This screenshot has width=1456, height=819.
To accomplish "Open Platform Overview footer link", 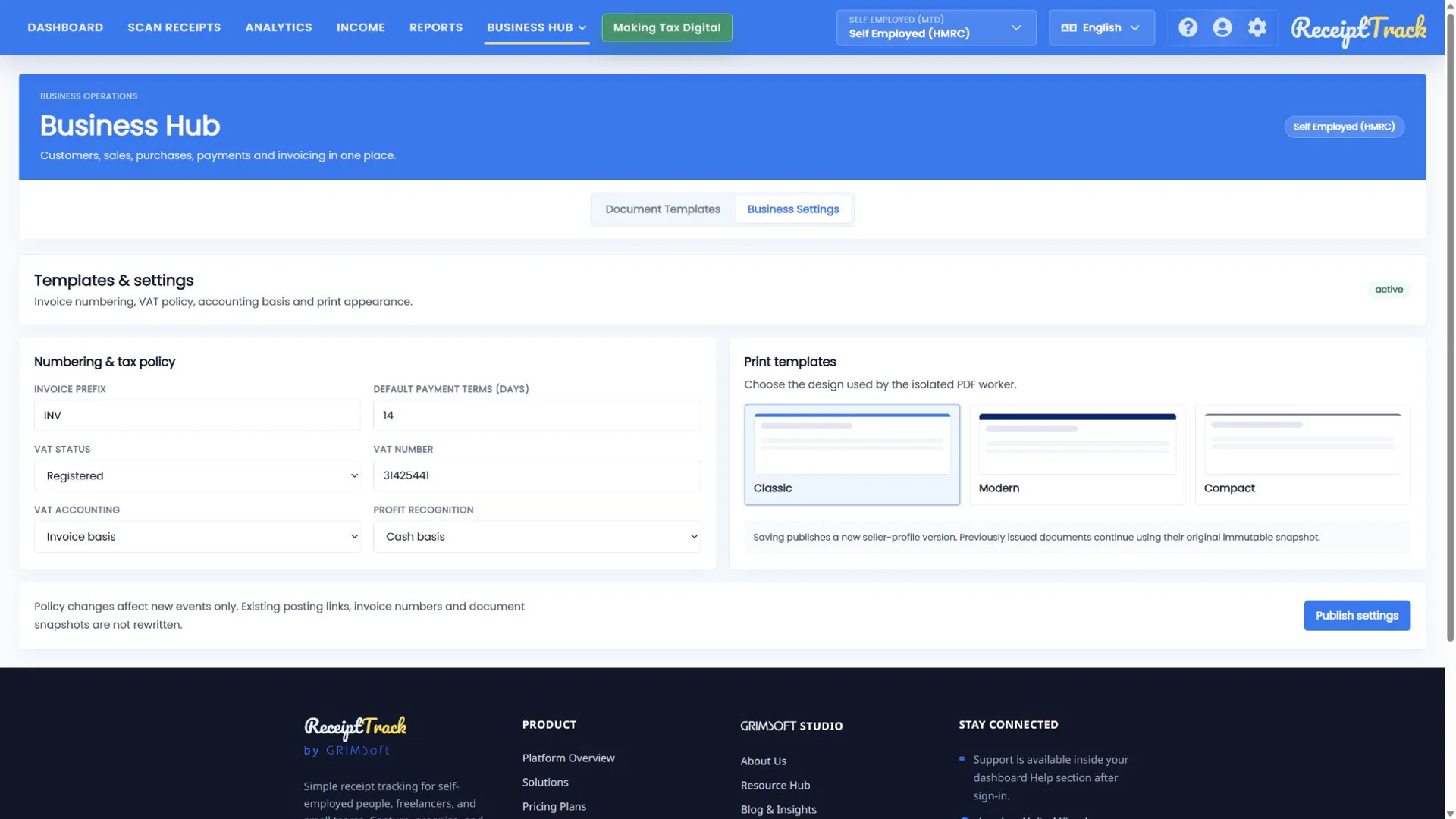I will pyautogui.click(x=568, y=758).
